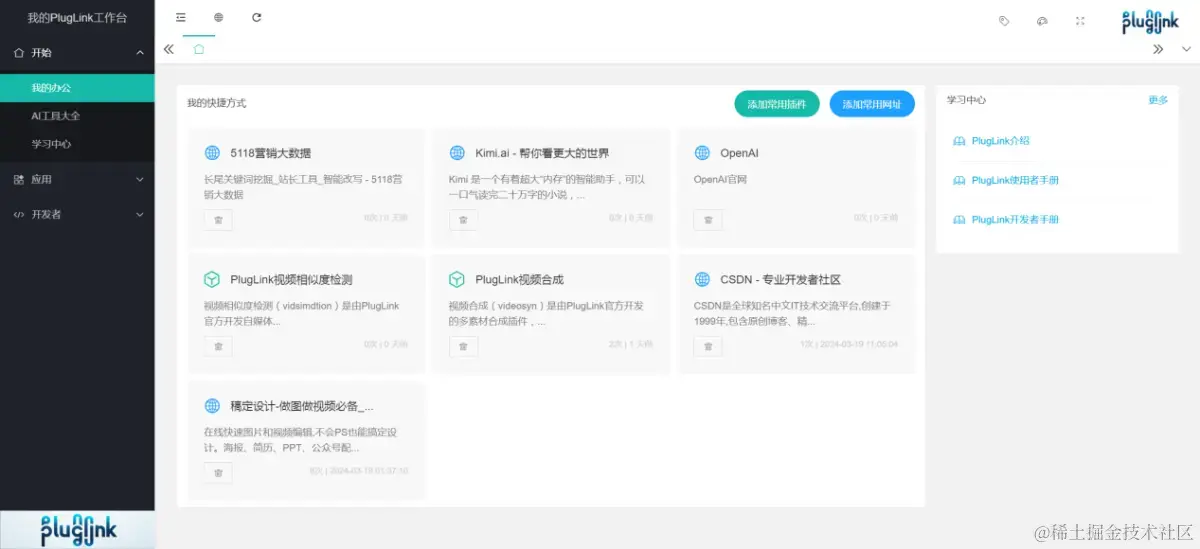Click the book icon beside PlugLink开发者手册
The width and height of the screenshot is (1200, 549).
pyautogui.click(x=960, y=219)
